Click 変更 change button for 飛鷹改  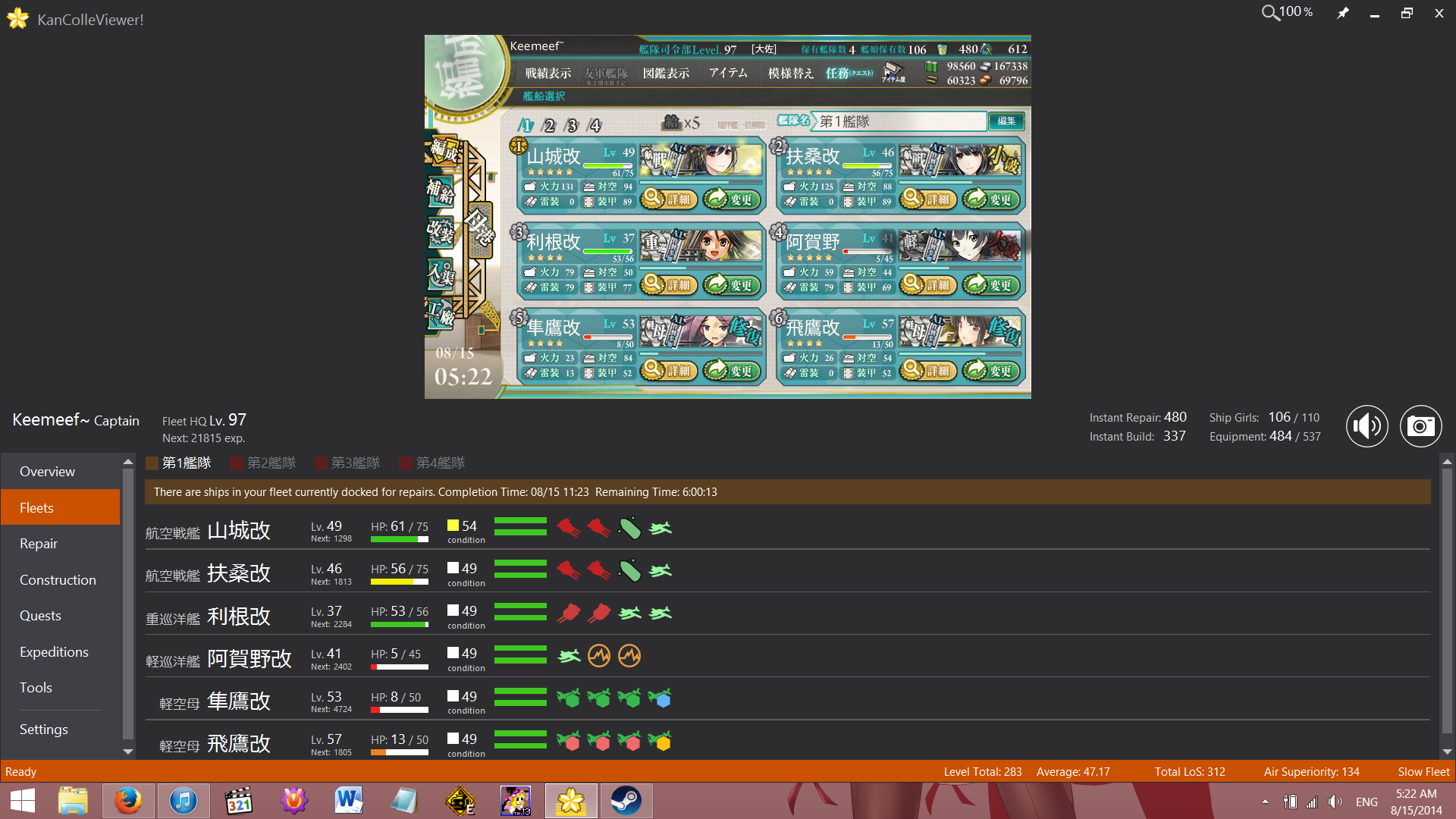click(x=991, y=371)
